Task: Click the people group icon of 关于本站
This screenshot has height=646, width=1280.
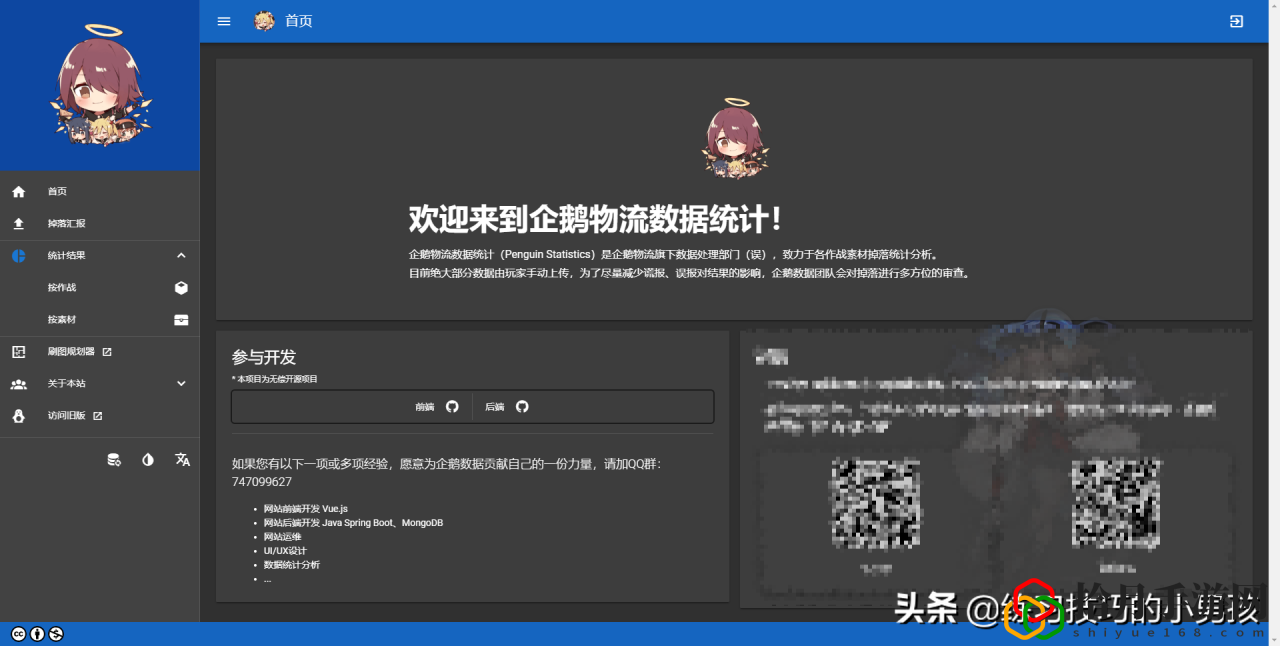Action: click(x=18, y=384)
